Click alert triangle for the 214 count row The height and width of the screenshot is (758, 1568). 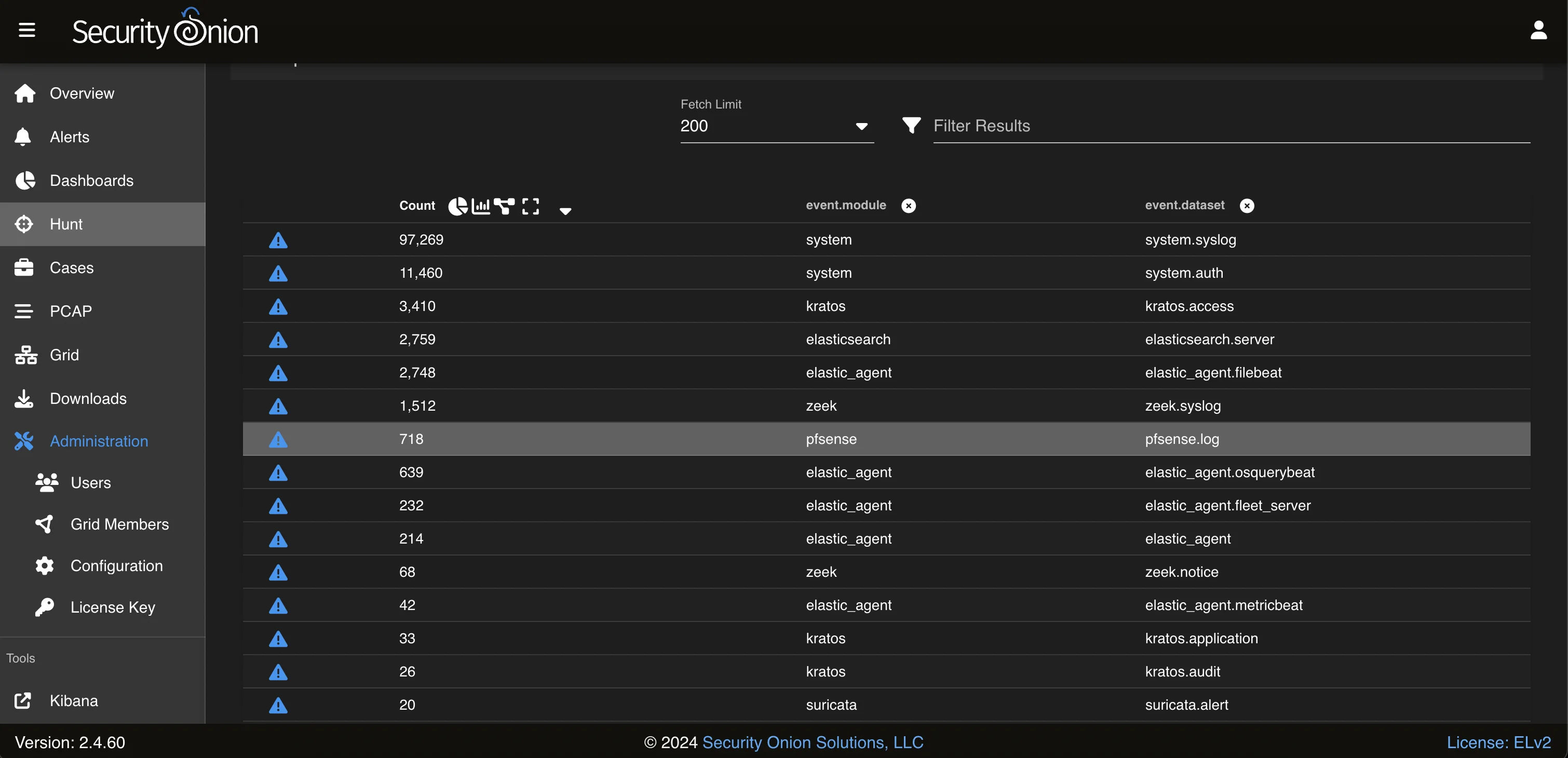pos(278,539)
